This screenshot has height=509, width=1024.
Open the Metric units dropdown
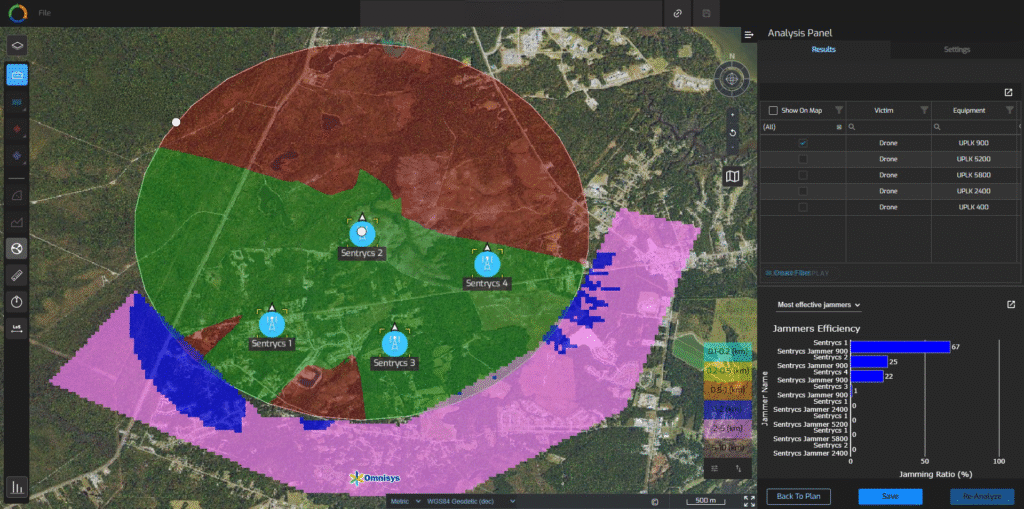[x=404, y=501]
